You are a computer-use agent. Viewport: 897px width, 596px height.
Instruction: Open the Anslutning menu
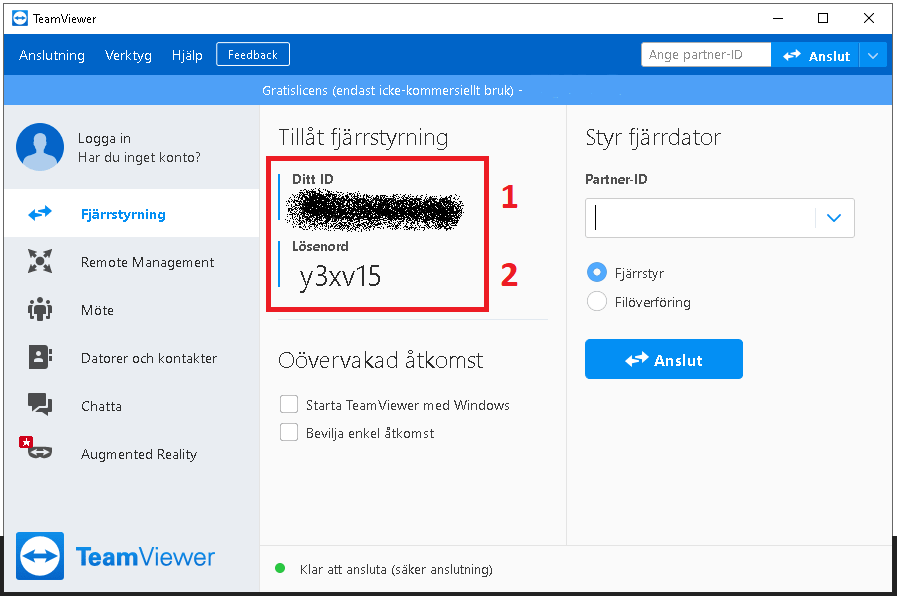51,55
